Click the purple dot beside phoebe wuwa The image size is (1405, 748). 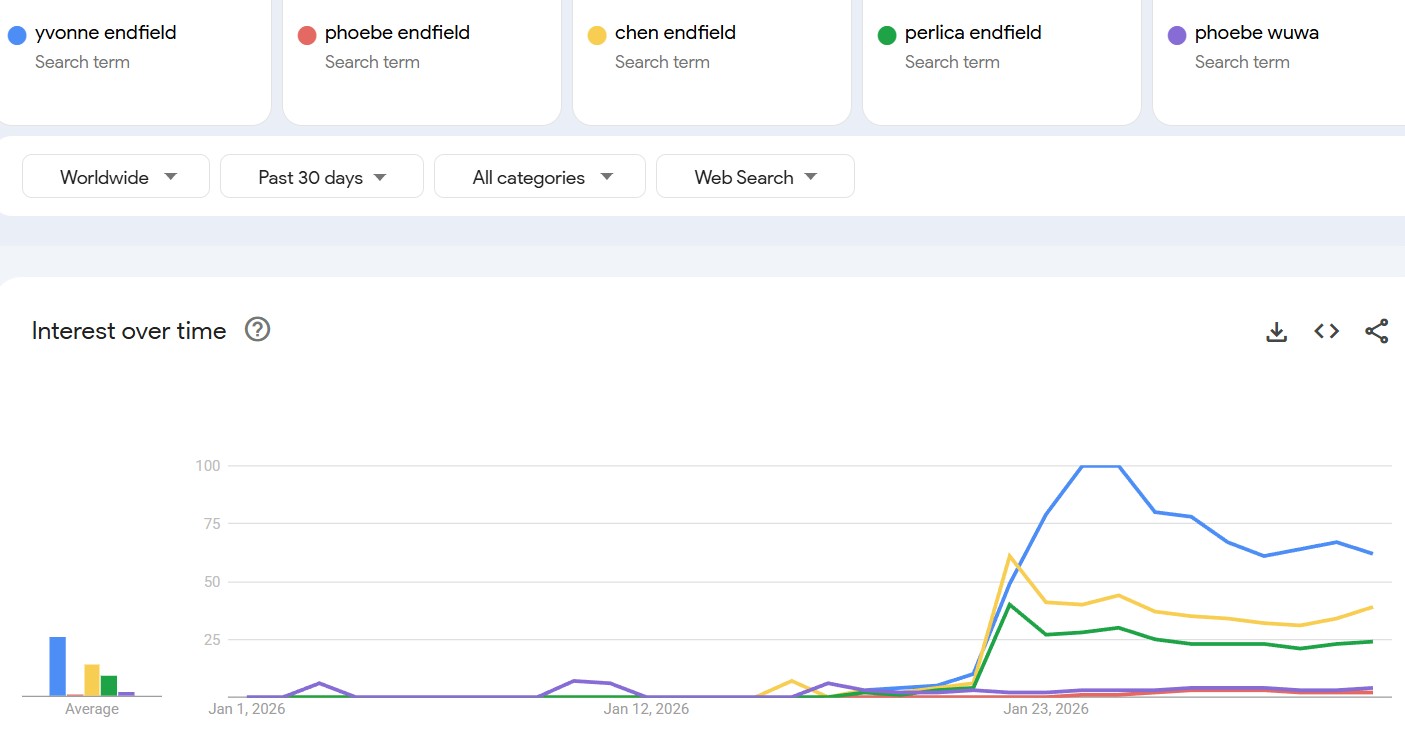[1177, 35]
